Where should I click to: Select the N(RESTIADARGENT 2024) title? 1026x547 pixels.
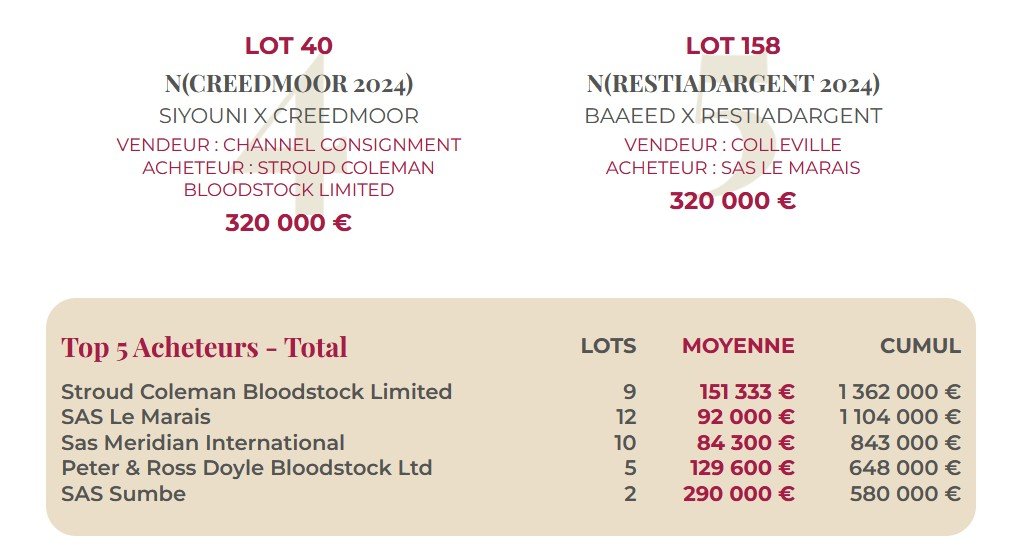click(x=733, y=83)
